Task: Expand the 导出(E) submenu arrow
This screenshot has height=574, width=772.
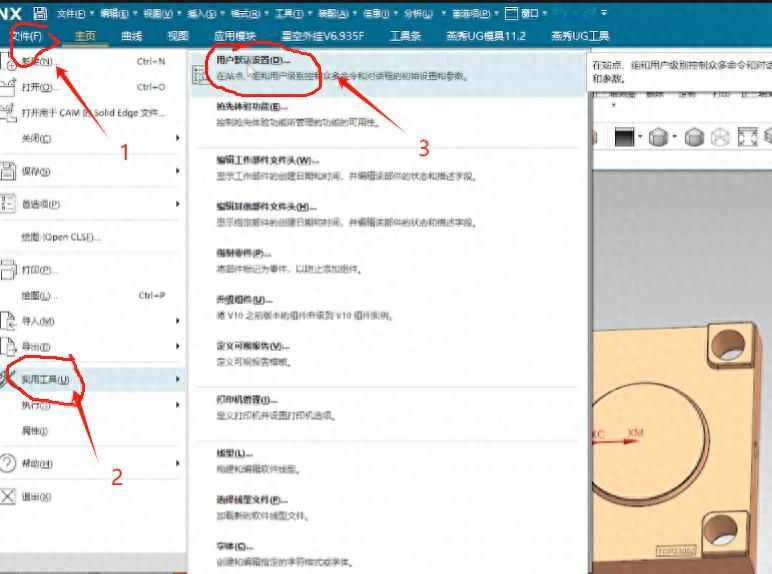Action: point(177,347)
